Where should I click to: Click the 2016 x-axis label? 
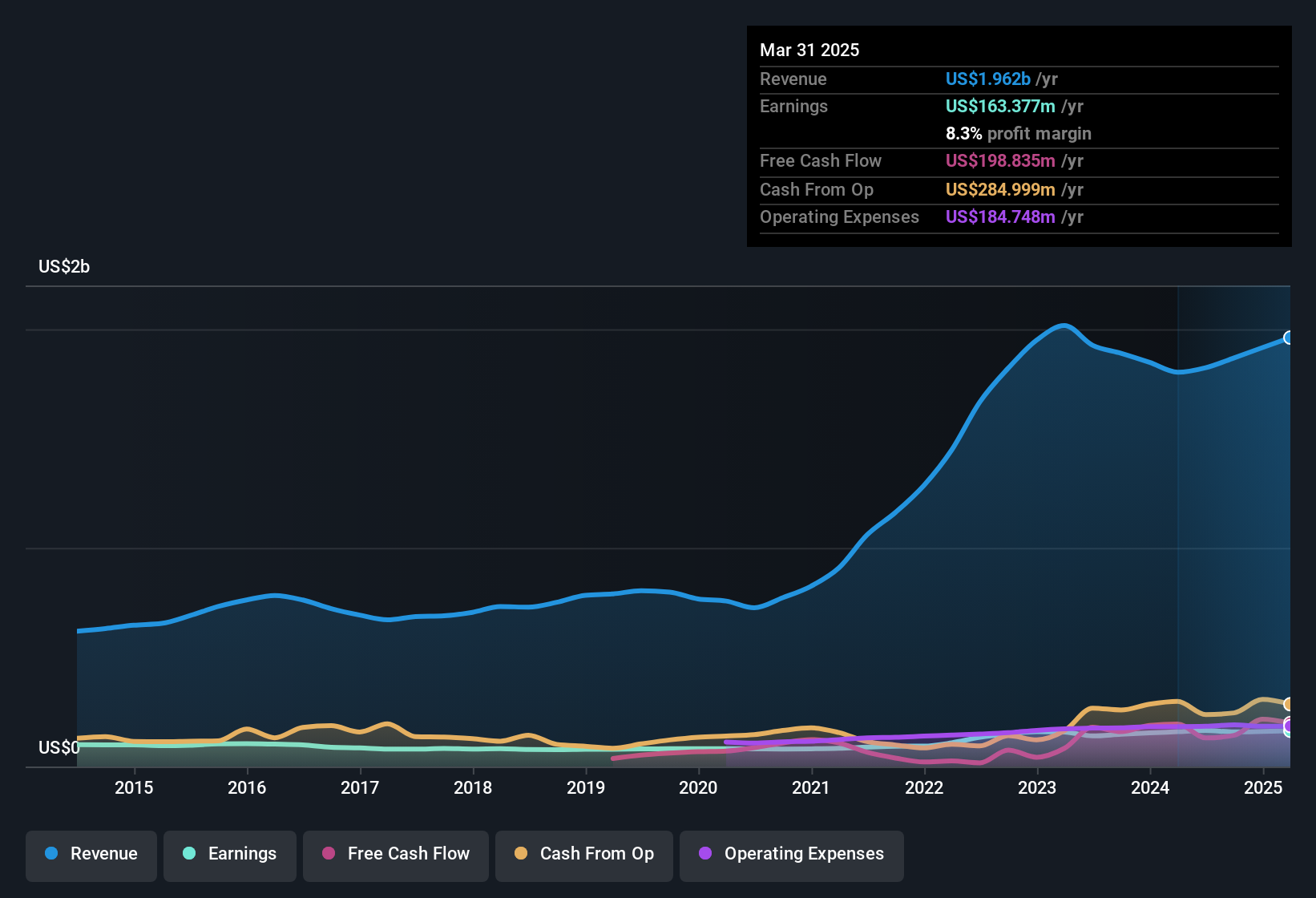247,788
